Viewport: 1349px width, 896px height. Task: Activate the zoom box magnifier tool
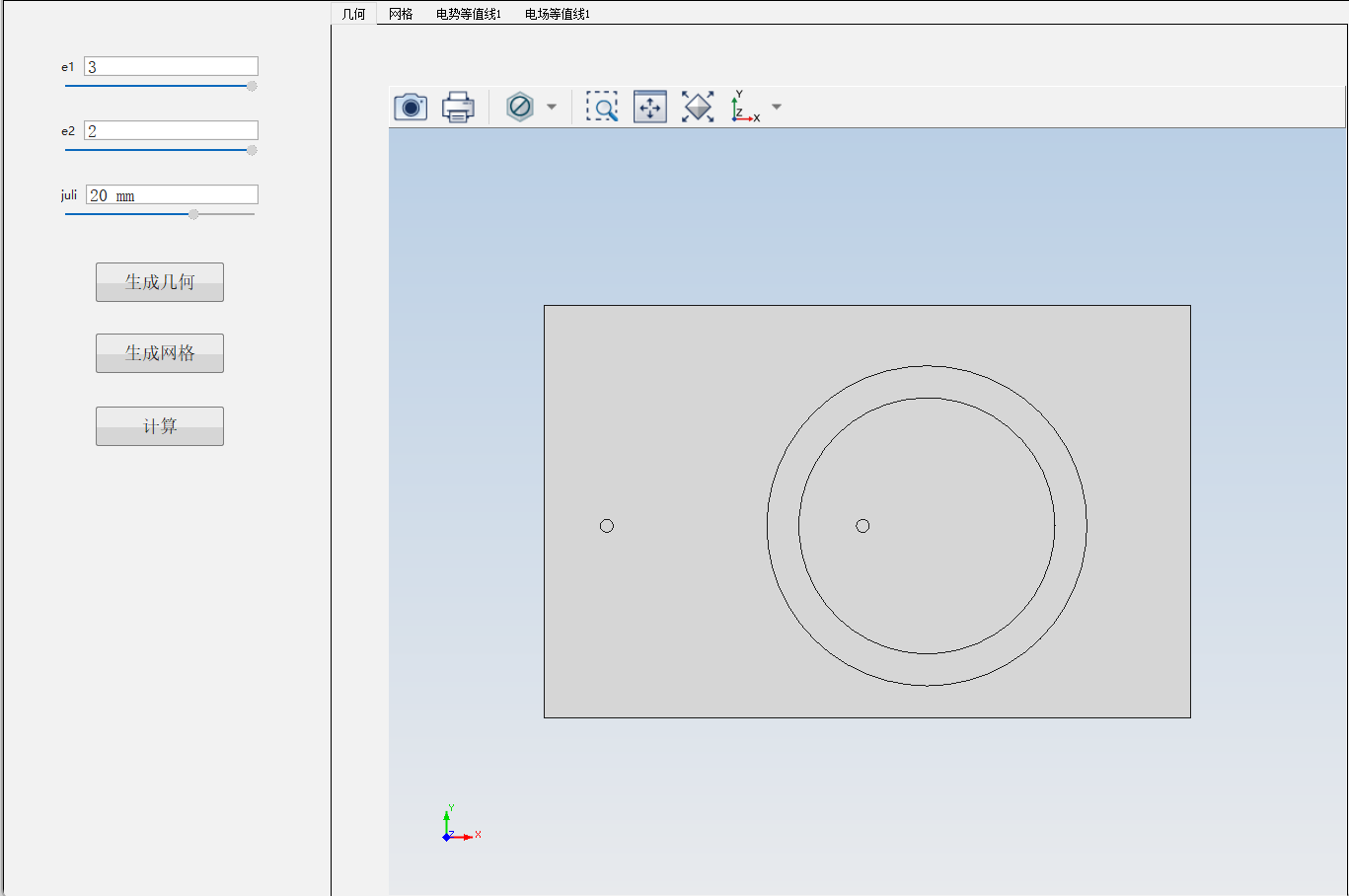pyautogui.click(x=602, y=107)
